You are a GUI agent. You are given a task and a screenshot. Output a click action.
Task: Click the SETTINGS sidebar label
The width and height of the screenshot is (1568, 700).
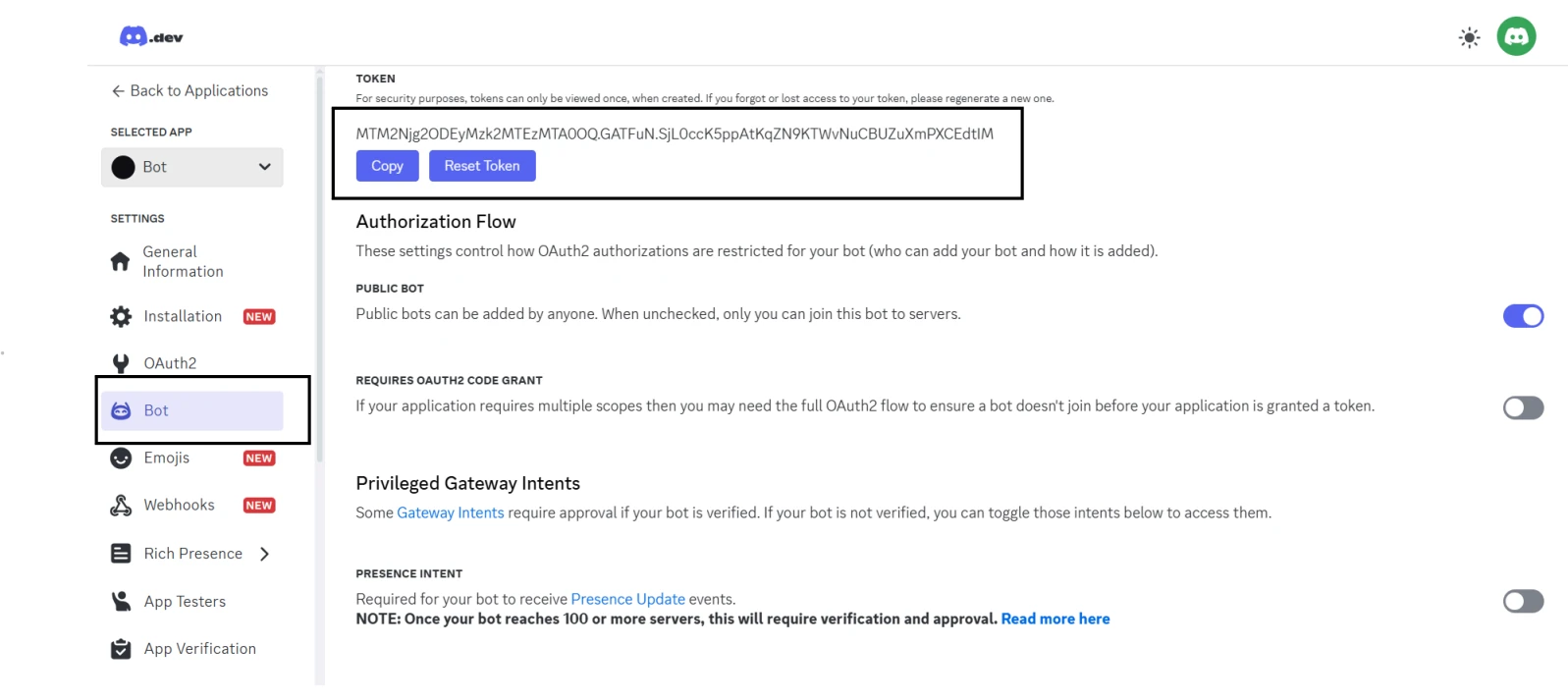[137, 218]
